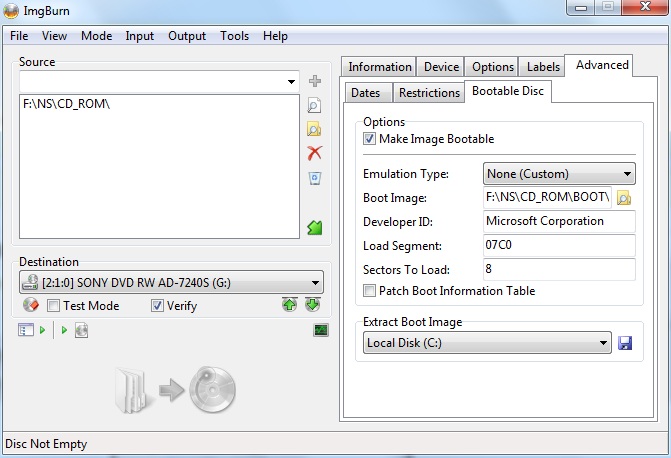This screenshot has width=671, height=458.
Task: Enable Test Mode checkbox
Action: click(x=53, y=306)
